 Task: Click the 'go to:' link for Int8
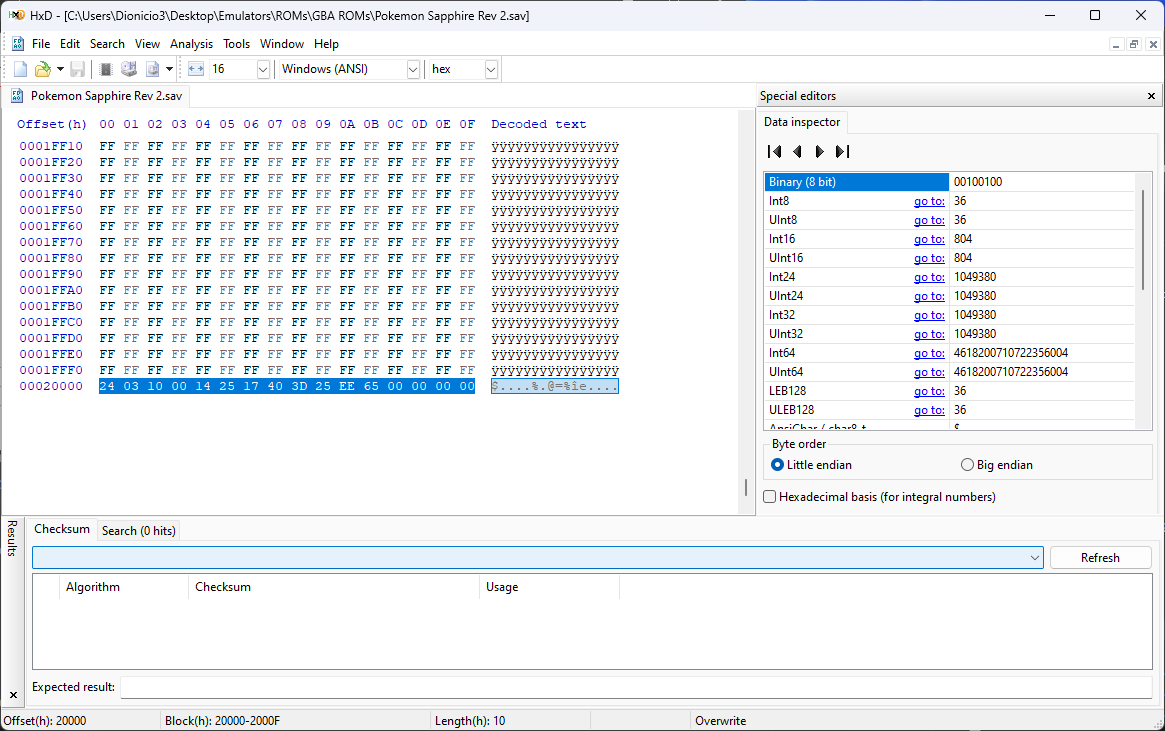[929, 201]
